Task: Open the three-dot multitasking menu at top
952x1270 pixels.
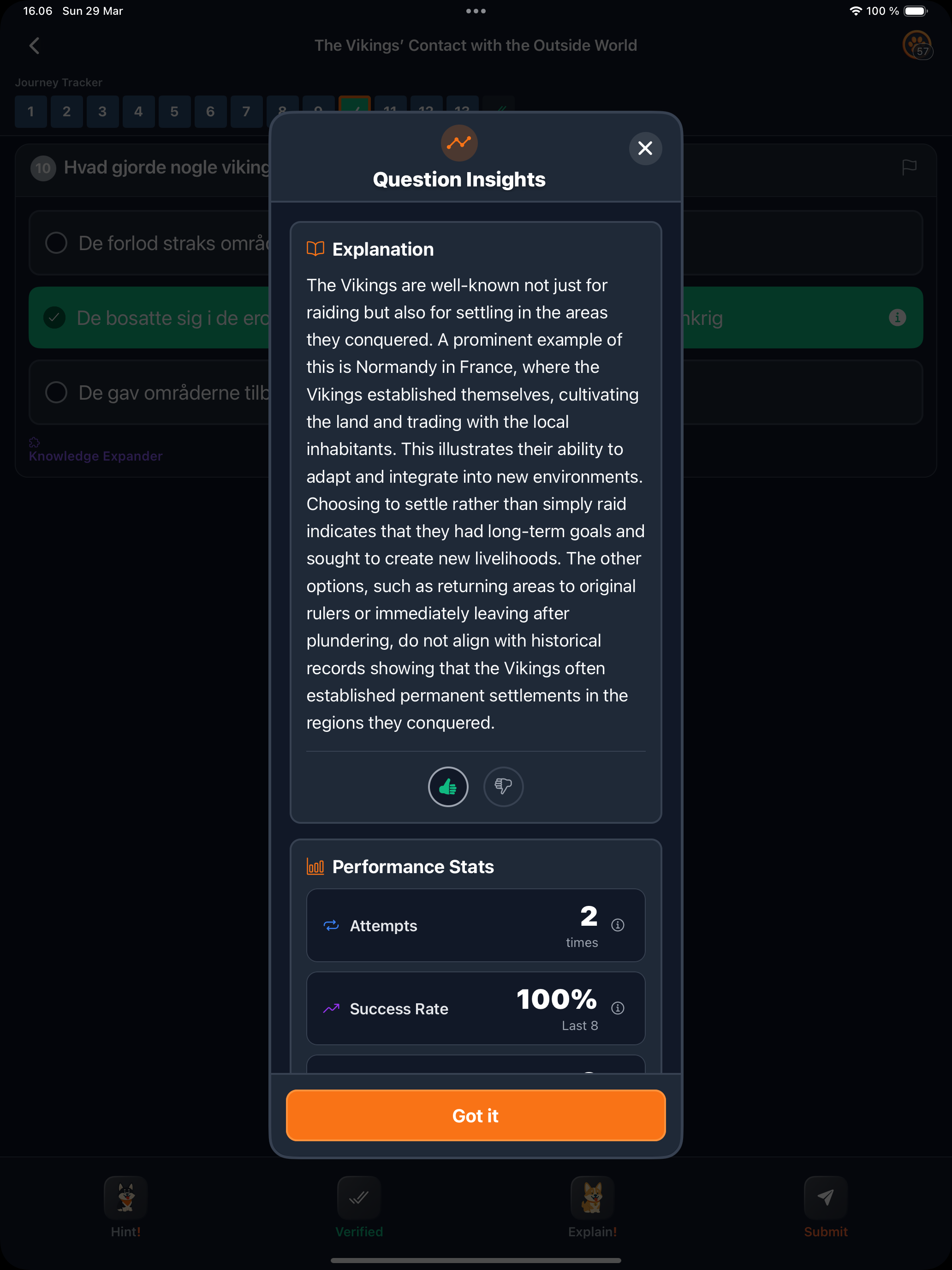Action: 476,11
